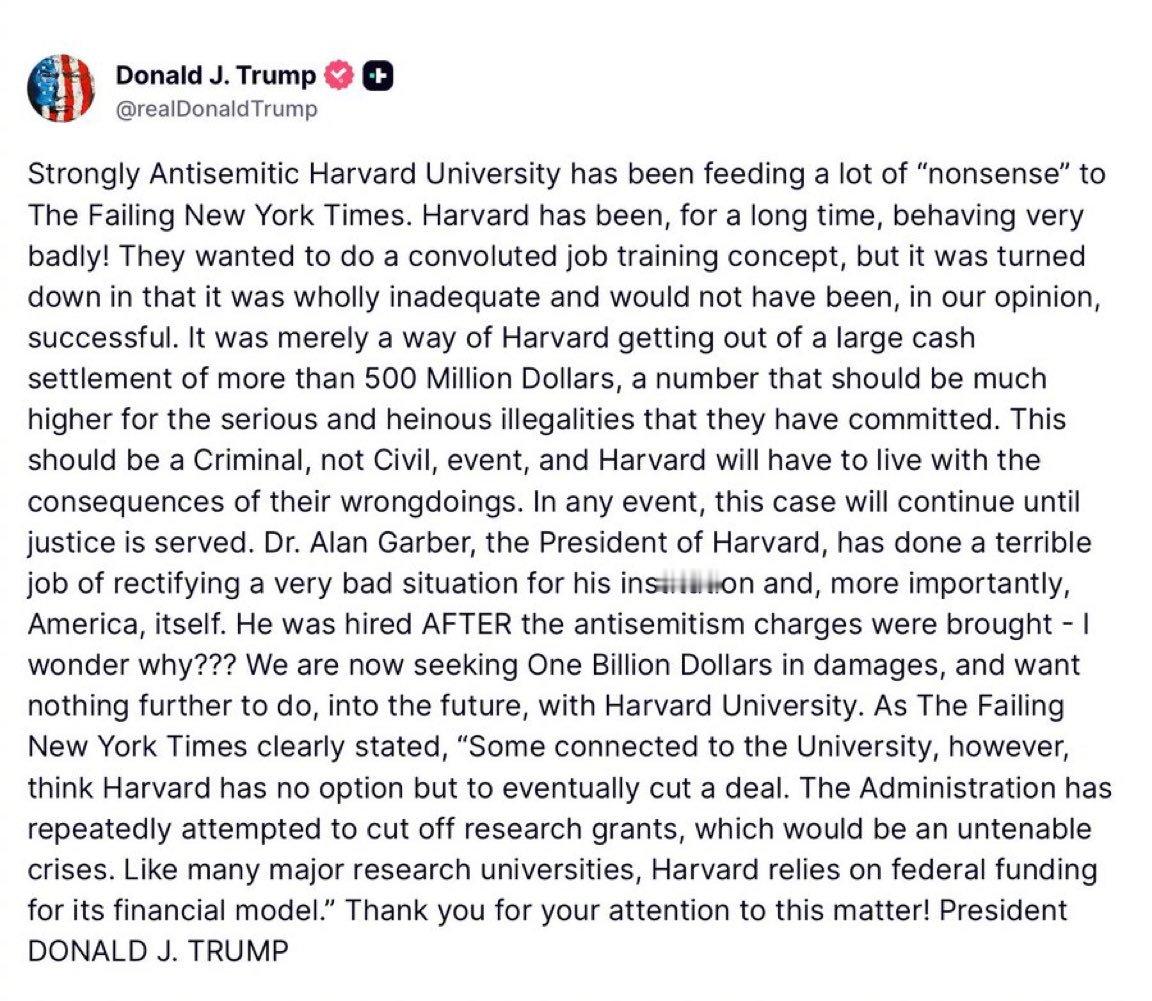Click the closing "DONALD J. TRUMP" signature

[156, 952]
